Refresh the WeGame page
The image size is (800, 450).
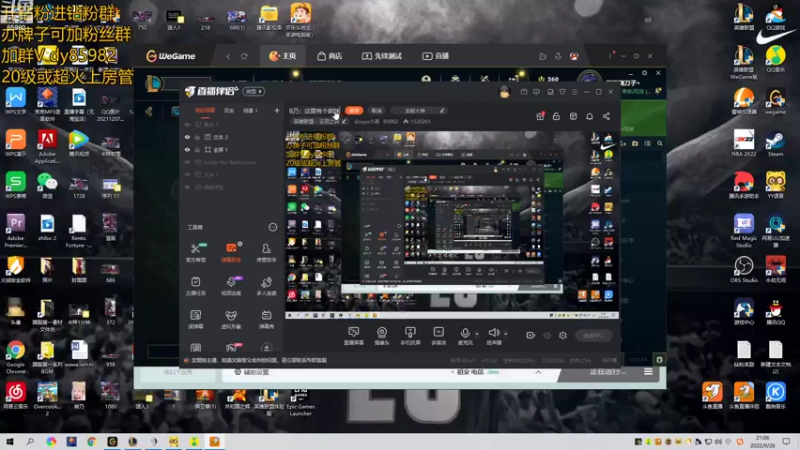(244, 56)
